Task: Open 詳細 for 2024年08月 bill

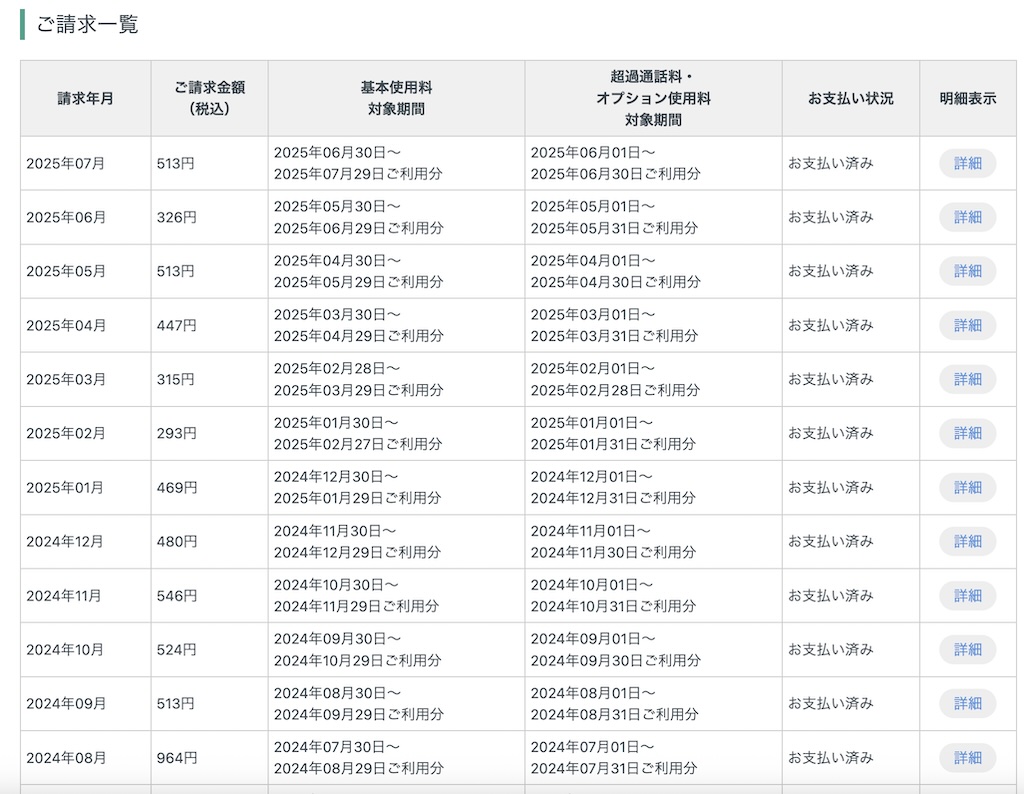Action: tap(967, 757)
